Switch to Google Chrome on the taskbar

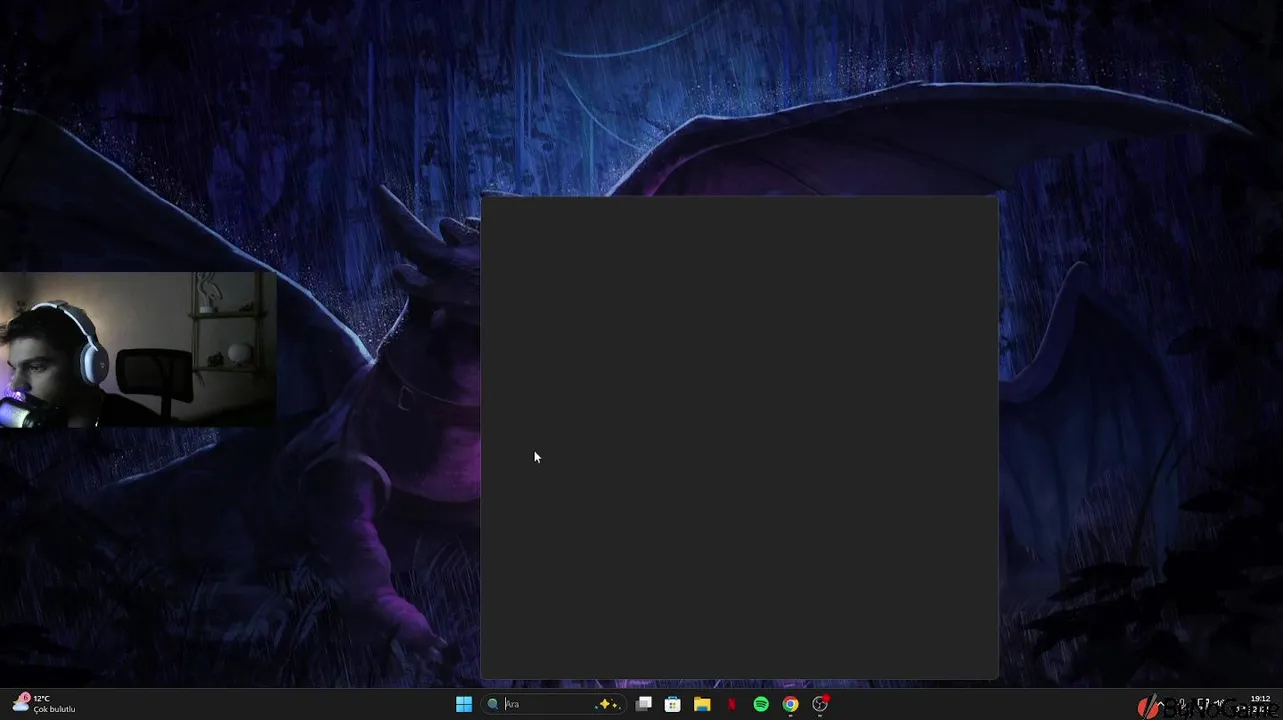tap(790, 704)
